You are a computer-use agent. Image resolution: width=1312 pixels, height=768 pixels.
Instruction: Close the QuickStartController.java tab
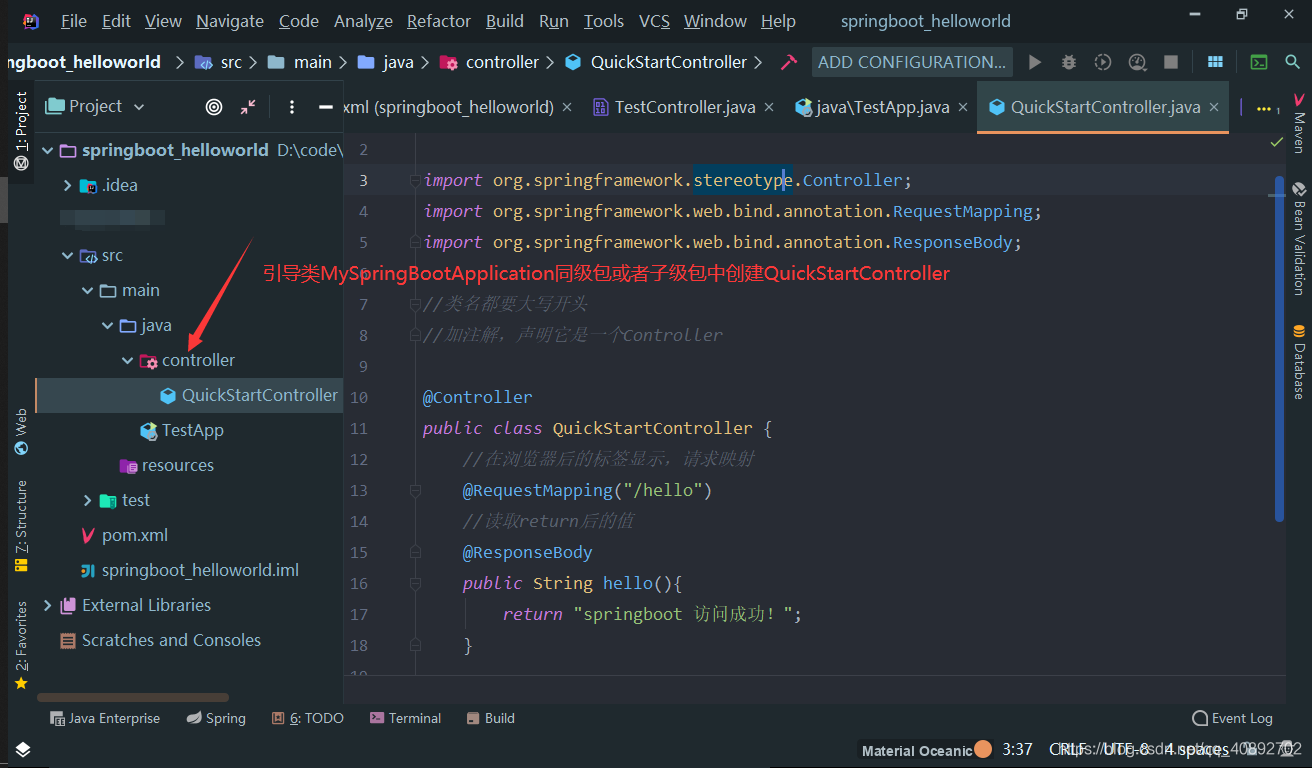point(1214,107)
